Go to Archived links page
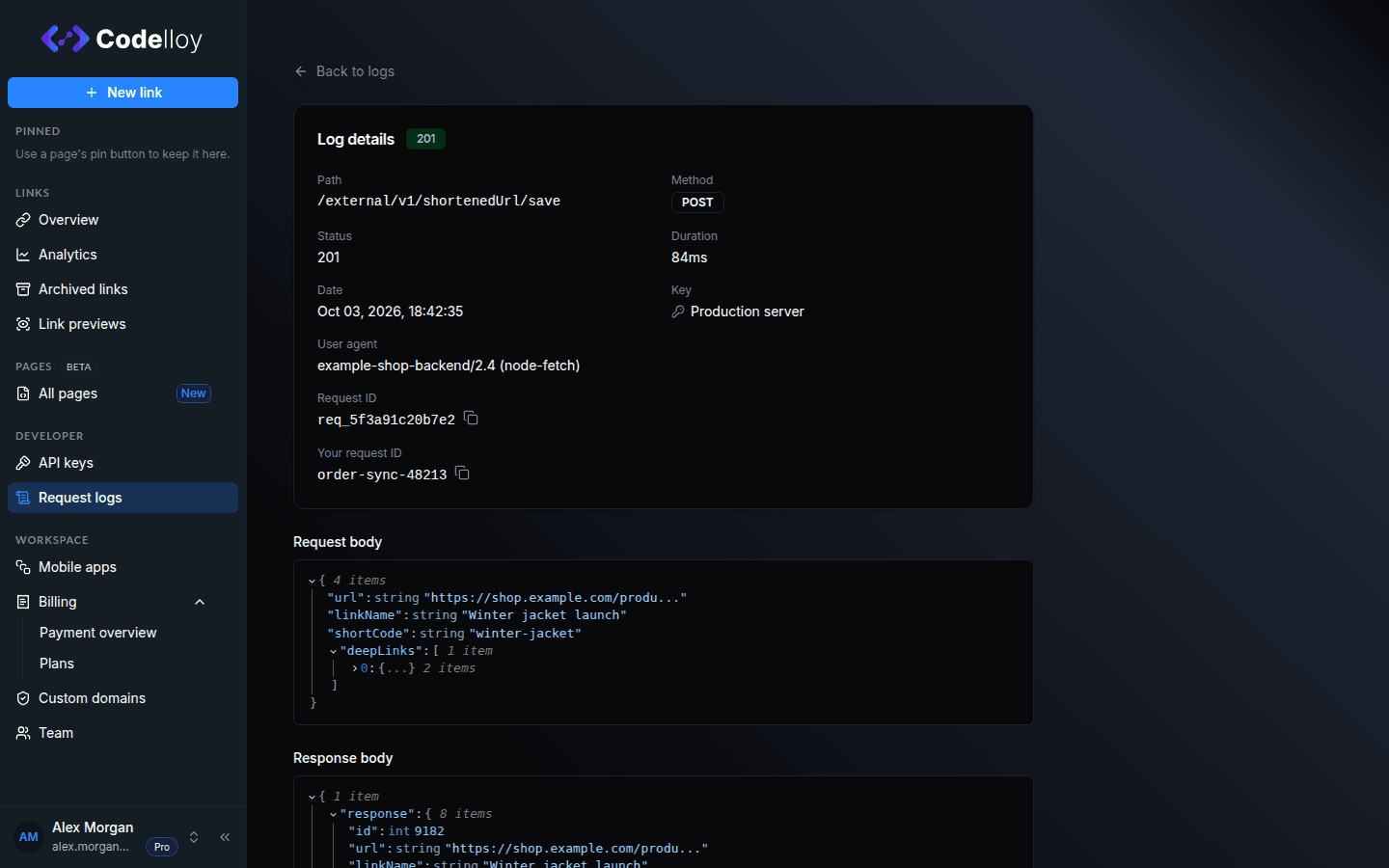1389x868 pixels. pos(123,289)
